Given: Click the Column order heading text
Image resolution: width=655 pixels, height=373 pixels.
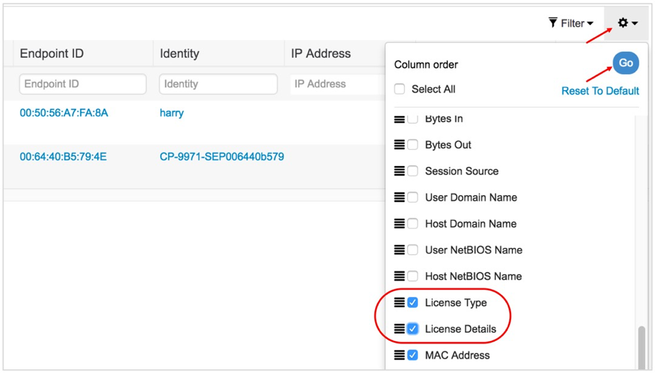Looking at the screenshot, I should coord(426,65).
